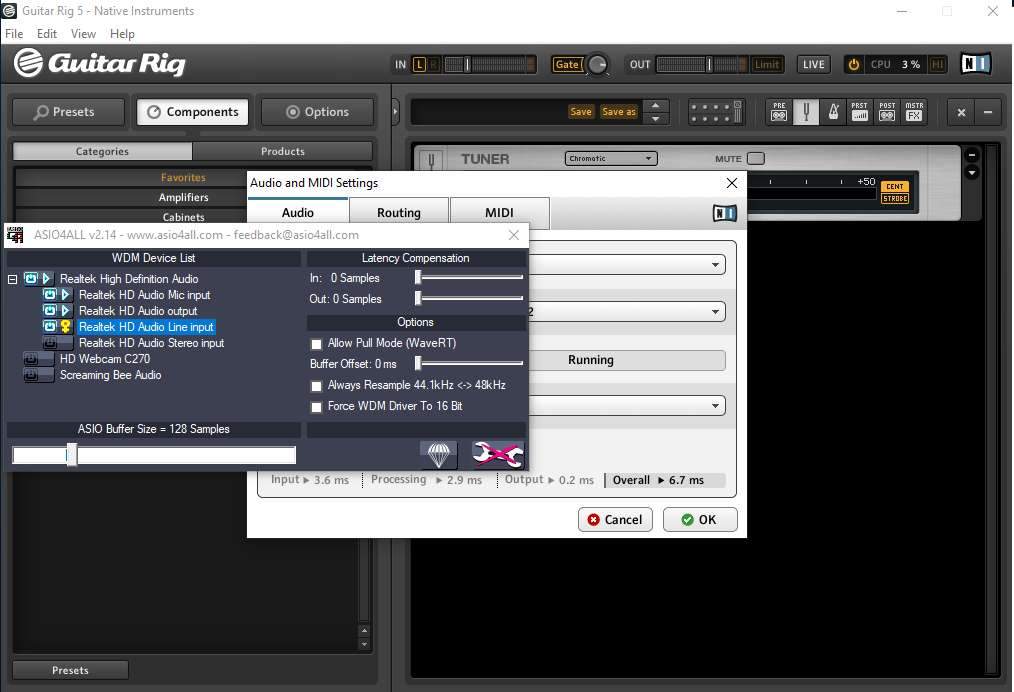
Task: Click the Guitar Rig logo
Action: pos(100,63)
